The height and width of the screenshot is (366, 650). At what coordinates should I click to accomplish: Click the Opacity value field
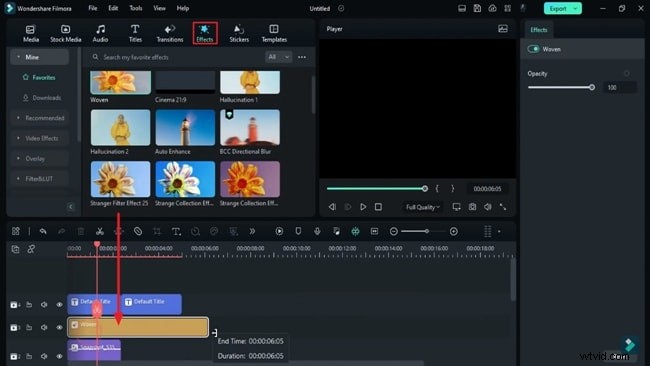click(x=619, y=87)
